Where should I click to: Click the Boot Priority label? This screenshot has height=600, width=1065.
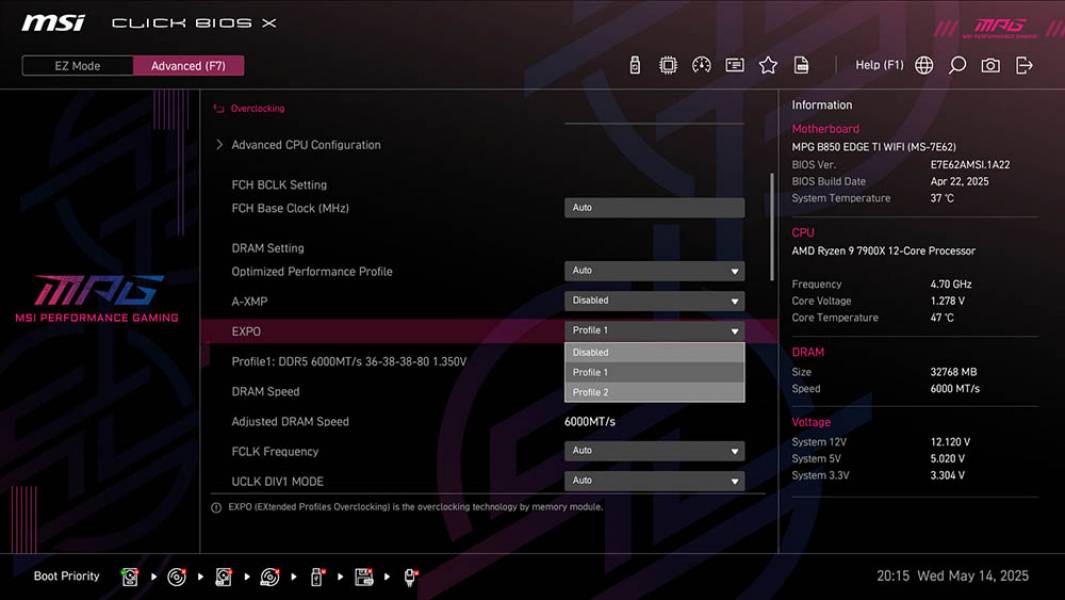tap(67, 576)
